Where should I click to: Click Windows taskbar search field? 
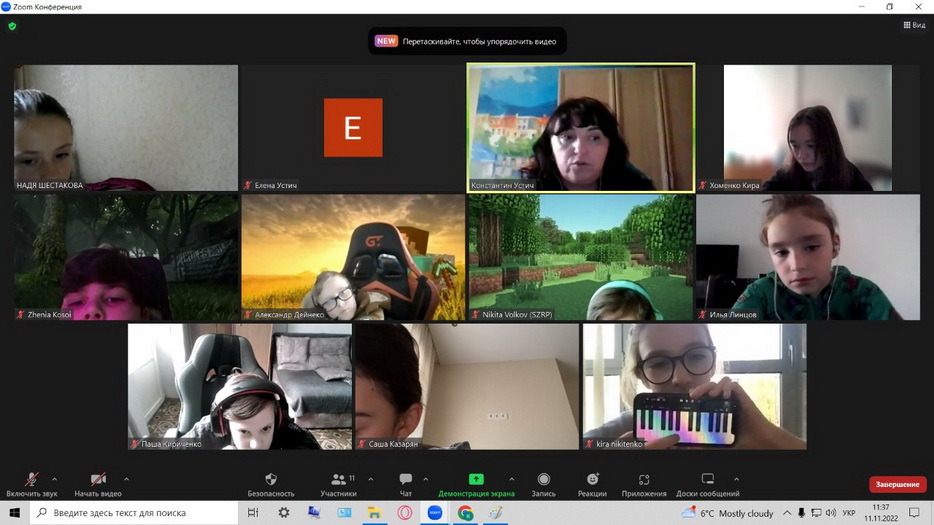(x=135, y=513)
